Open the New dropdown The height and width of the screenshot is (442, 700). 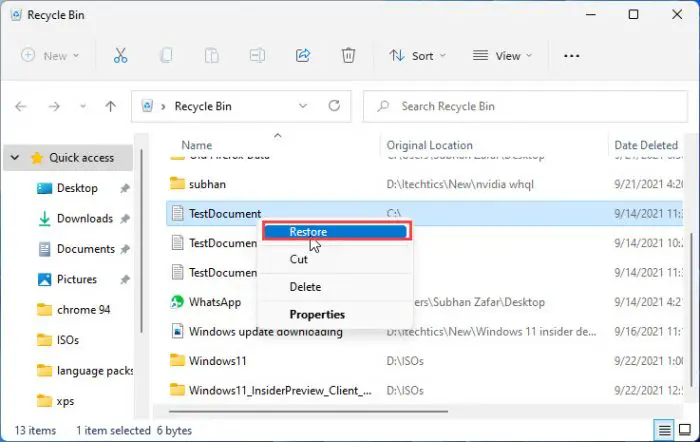50,56
